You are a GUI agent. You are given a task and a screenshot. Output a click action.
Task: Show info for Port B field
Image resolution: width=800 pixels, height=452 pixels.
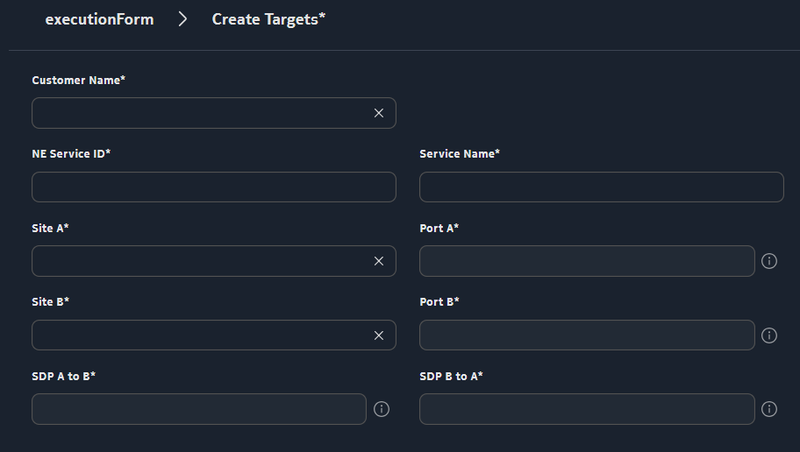click(x=769, y=335)
